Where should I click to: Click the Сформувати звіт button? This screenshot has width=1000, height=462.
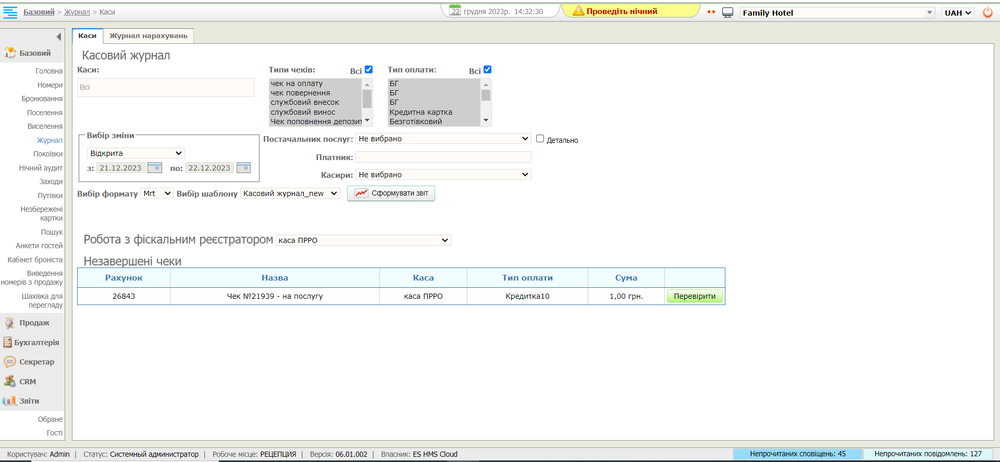[x=391, y=193]
